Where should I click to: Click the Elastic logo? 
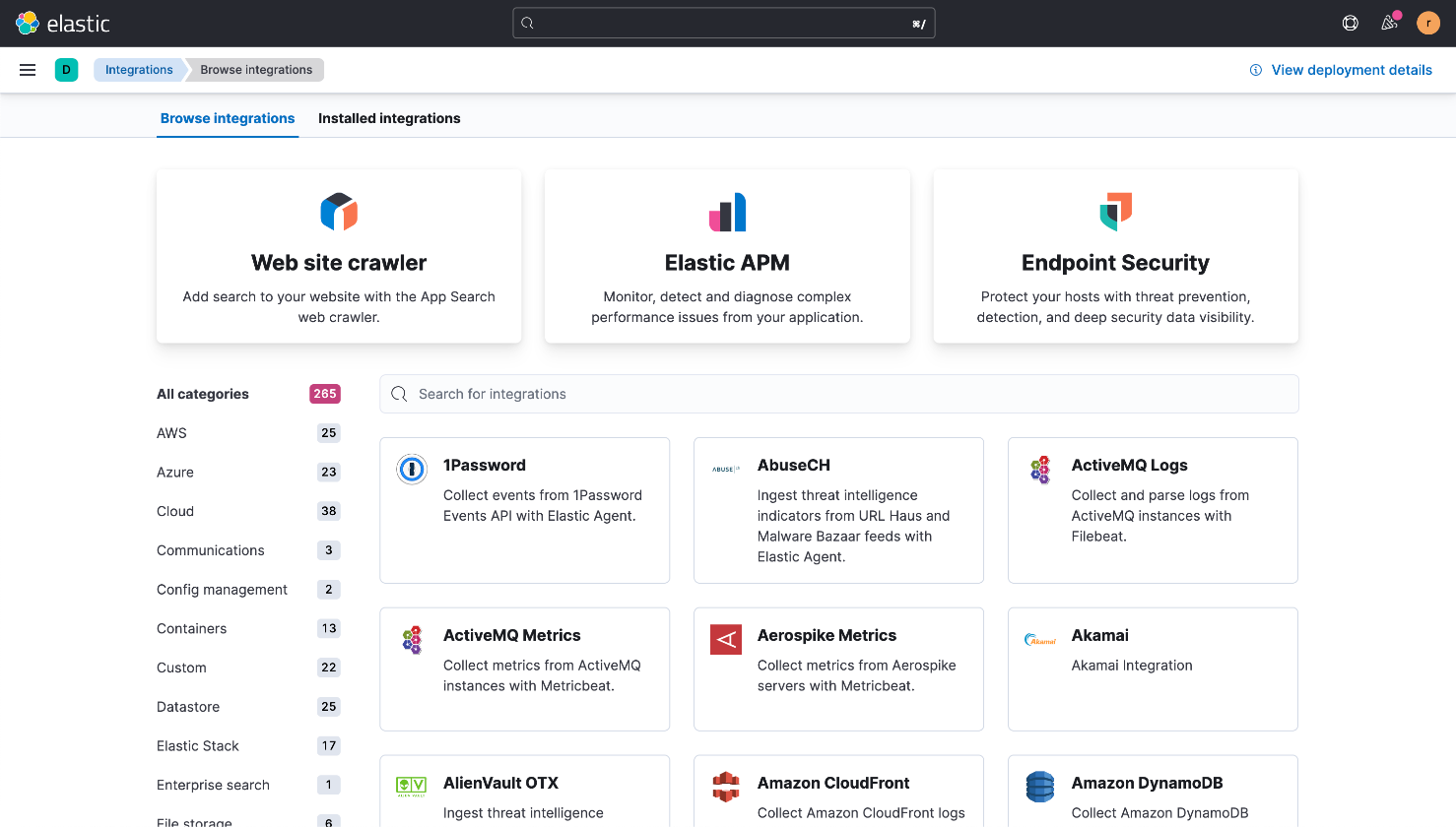click(63, 23)
